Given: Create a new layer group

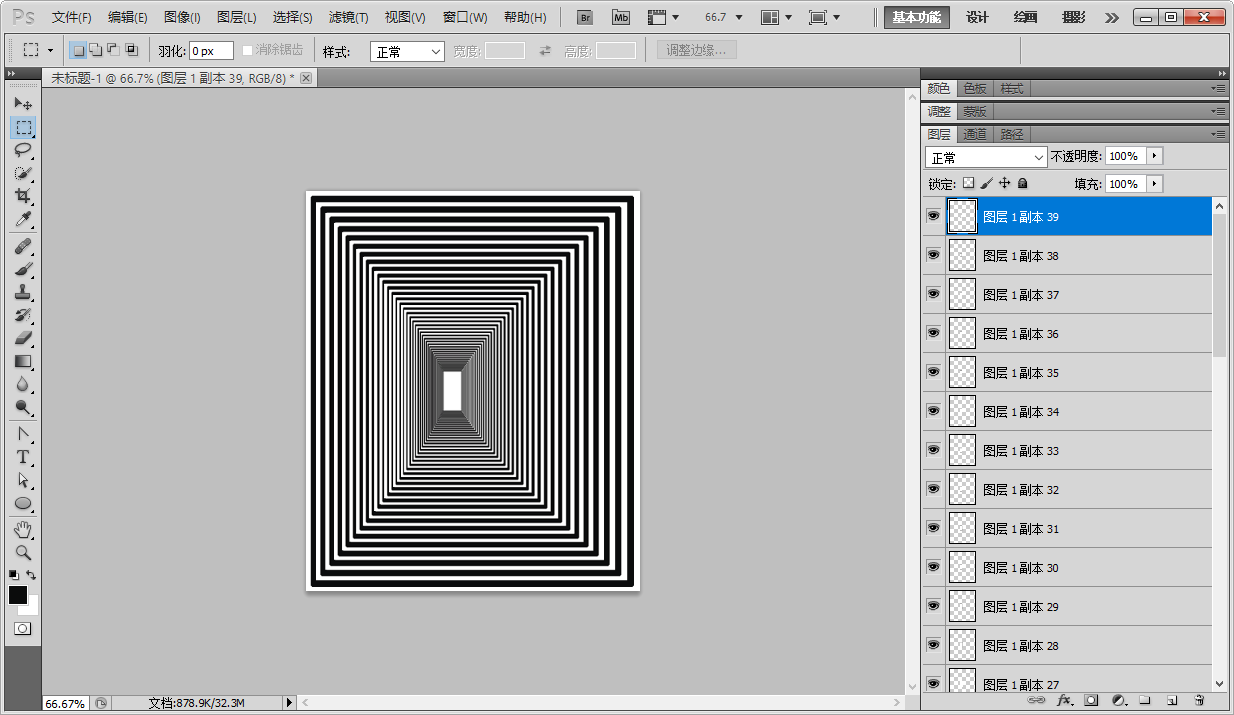Looking at the screenshot, I should [x=1145, y=700].
